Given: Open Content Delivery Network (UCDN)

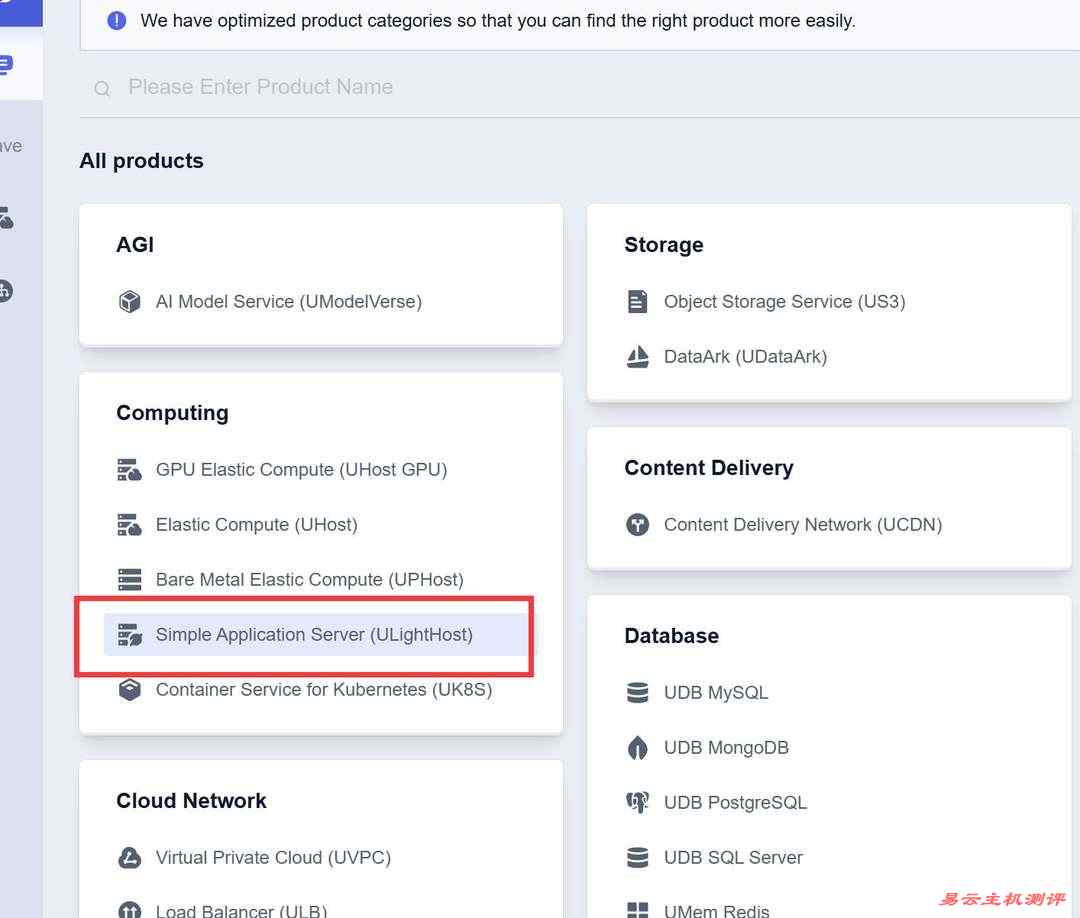Looking at the screenshot, I should coord(802,525).
